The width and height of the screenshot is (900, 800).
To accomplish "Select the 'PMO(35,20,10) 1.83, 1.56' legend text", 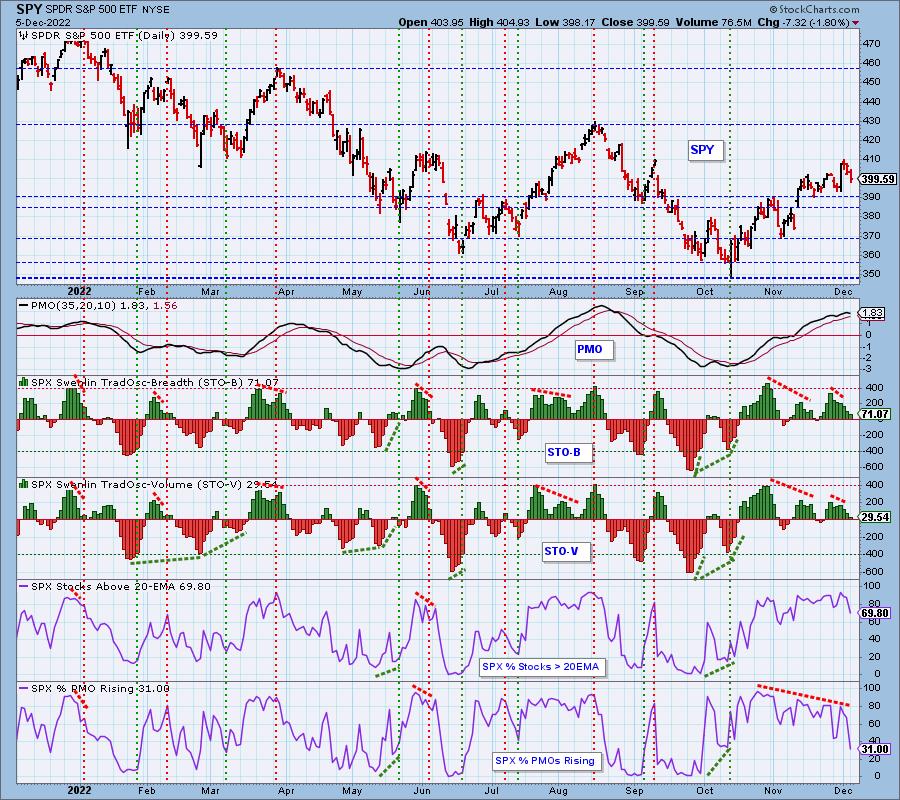I will pos(104,306).
